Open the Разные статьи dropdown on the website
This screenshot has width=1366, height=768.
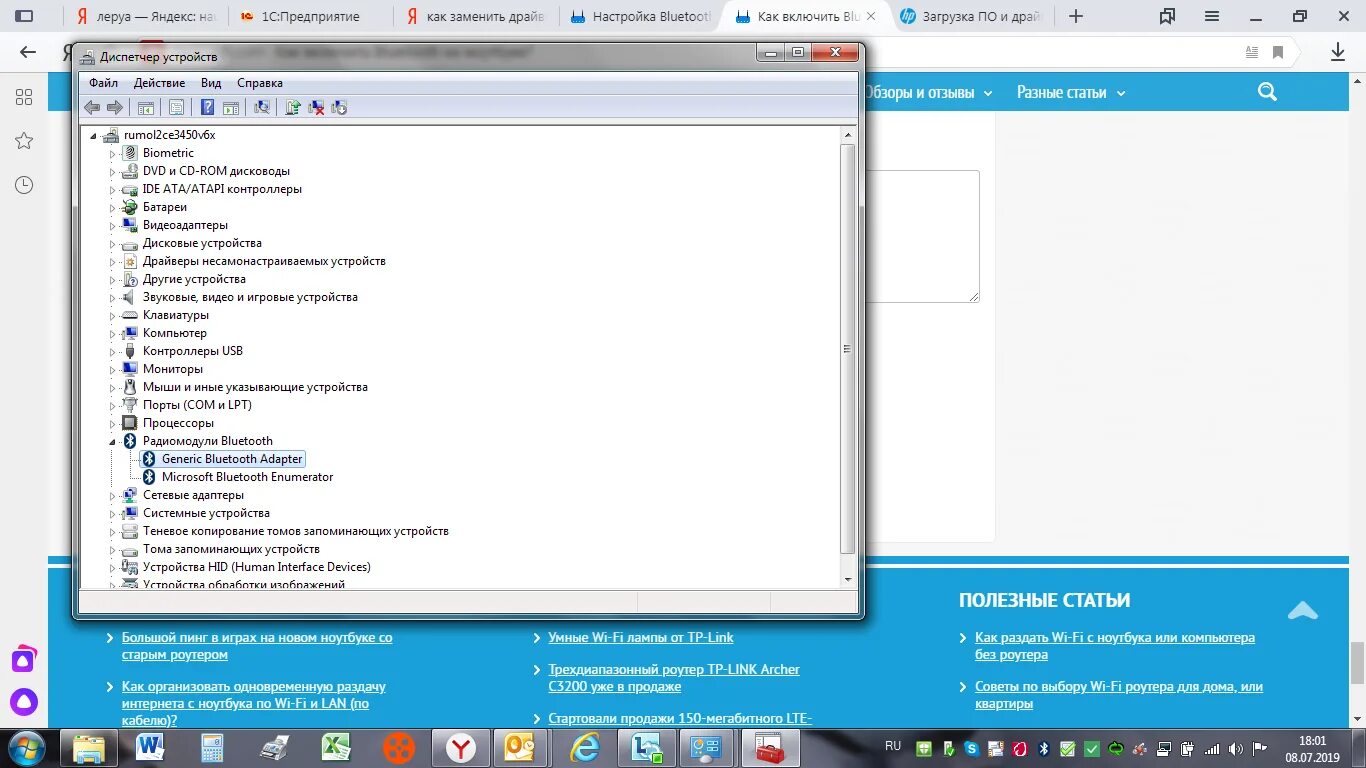1071,92
